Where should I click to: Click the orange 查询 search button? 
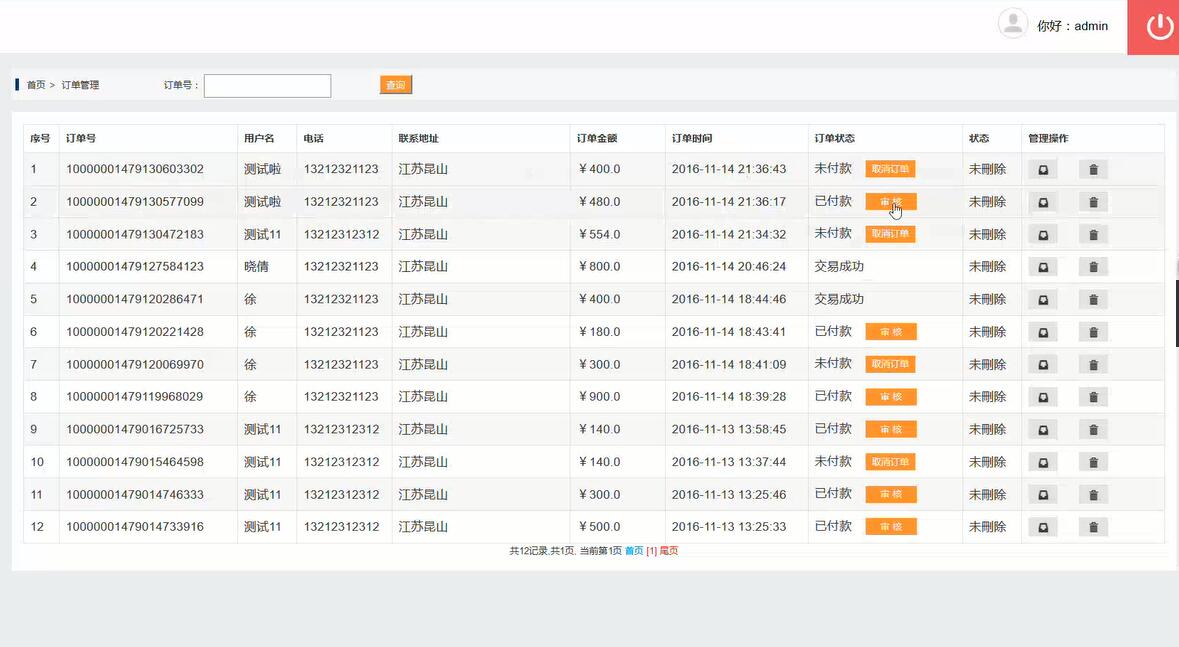(396, 85)
